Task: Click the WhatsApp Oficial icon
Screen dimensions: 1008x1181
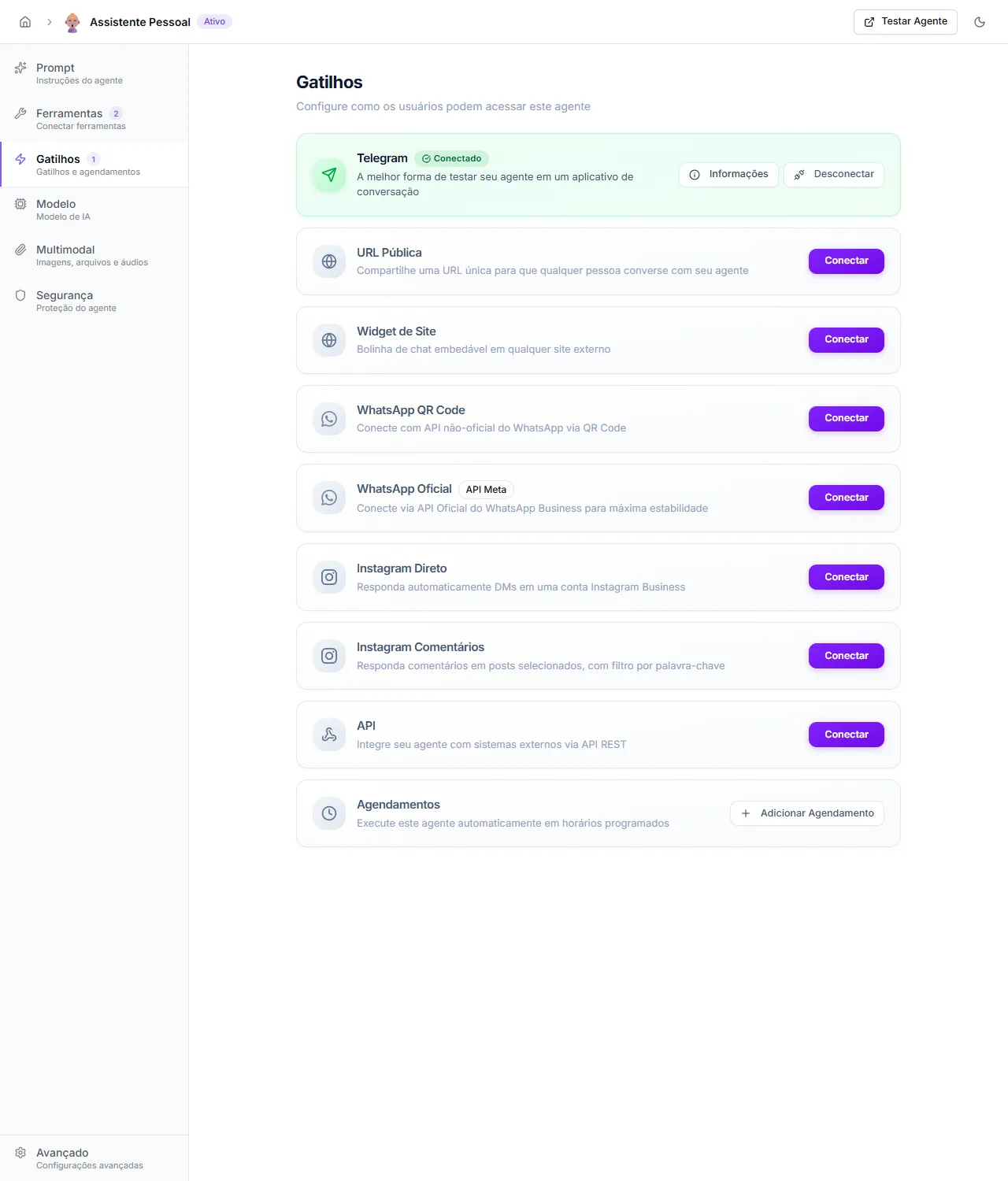Action: [x=329, y=498]
